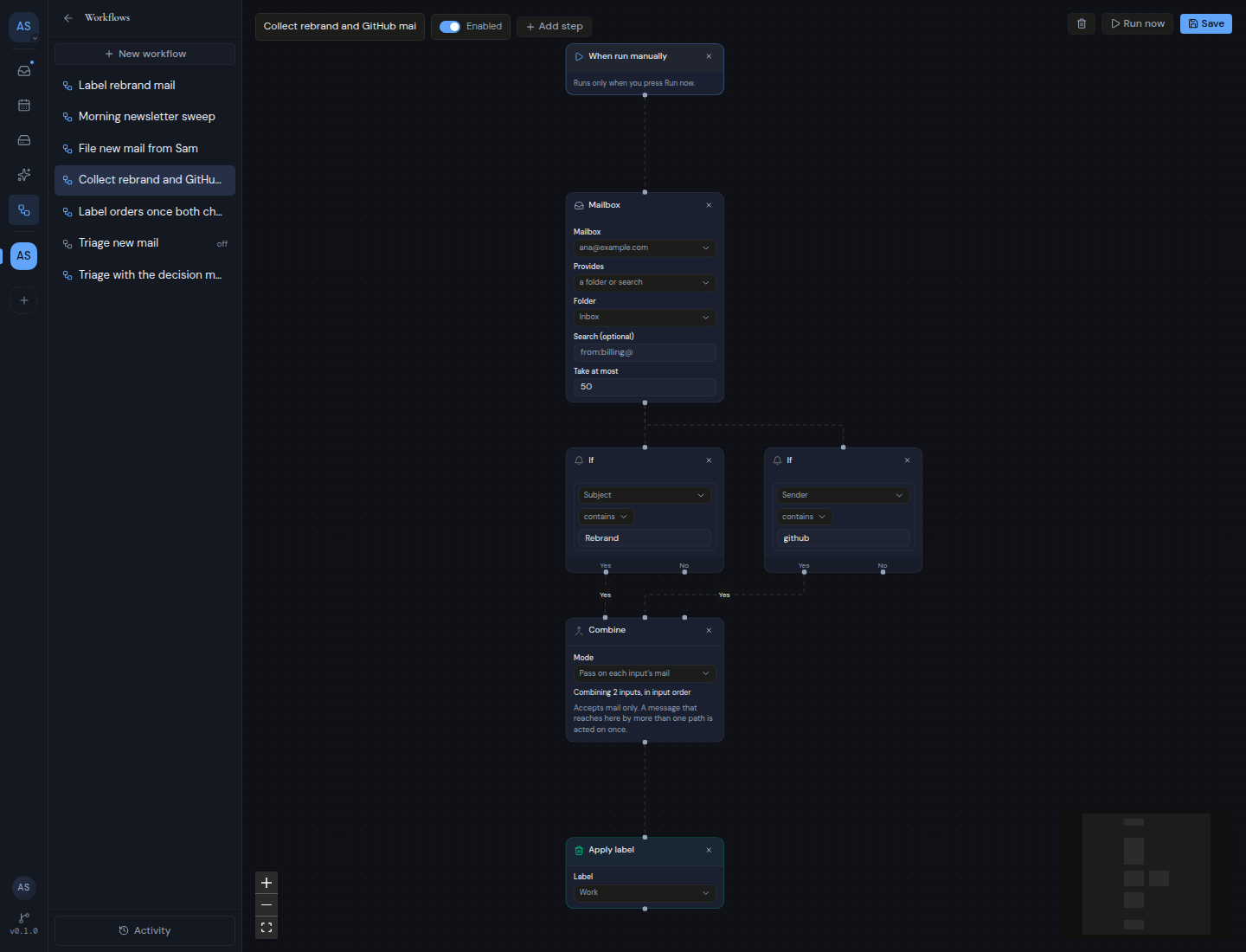
Task: Remove the If node with the Subject condition
Action: pos(709,460)
